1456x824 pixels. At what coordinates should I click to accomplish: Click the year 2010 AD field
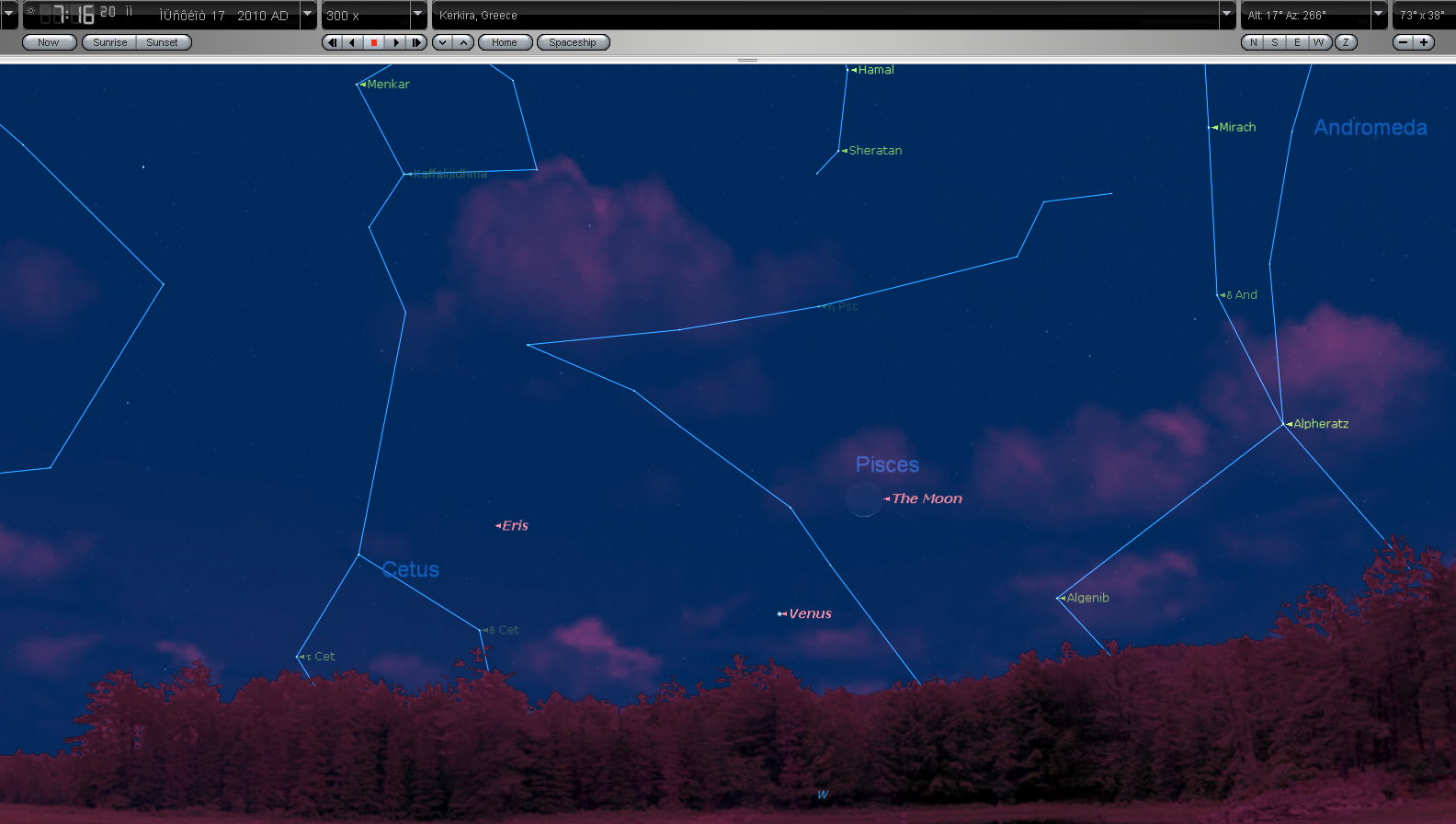263,16
